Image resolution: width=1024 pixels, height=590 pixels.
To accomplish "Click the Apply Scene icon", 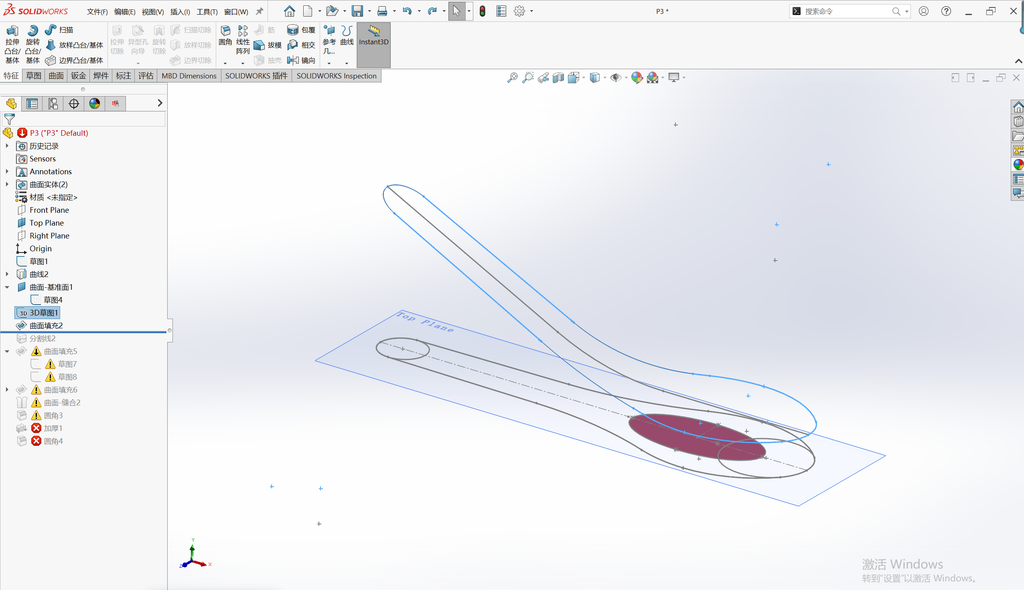I will pos(652,78).
